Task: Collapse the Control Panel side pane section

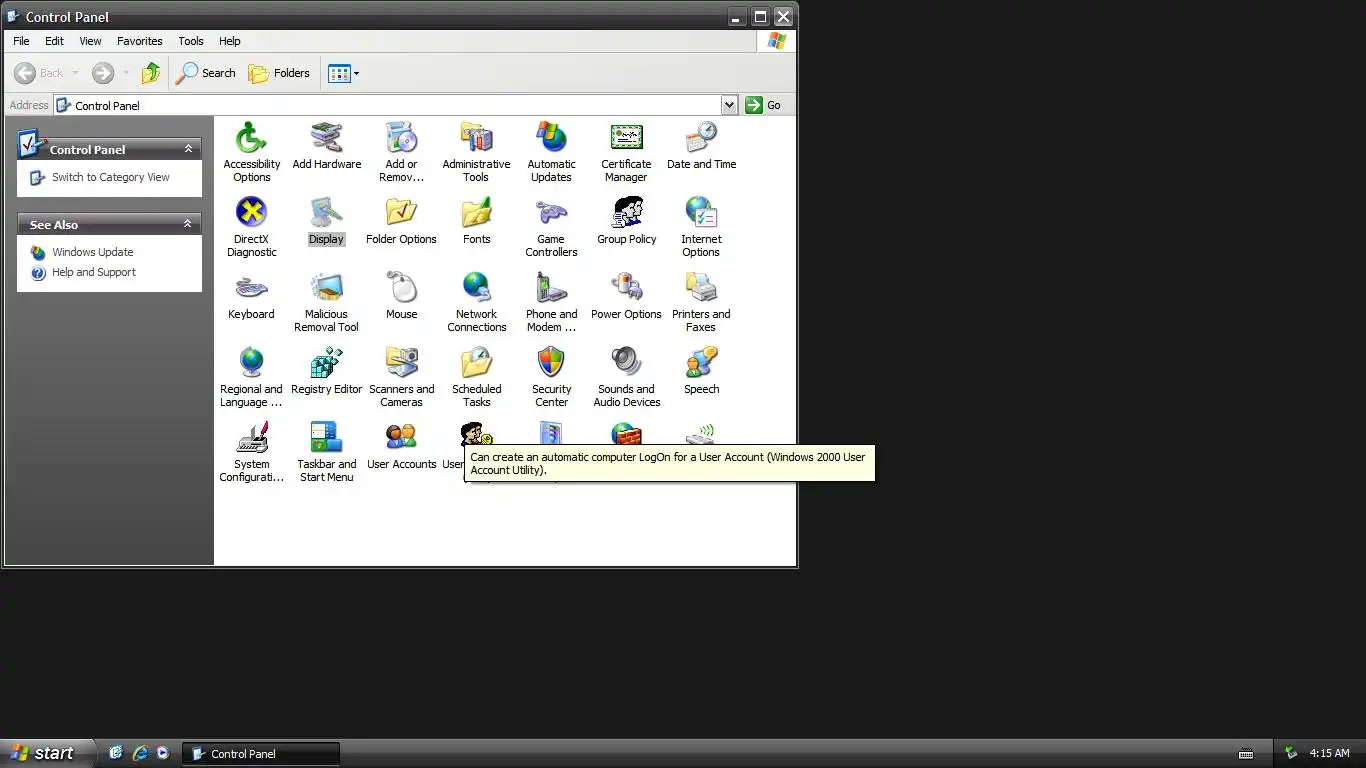Action: click(188, 149)
